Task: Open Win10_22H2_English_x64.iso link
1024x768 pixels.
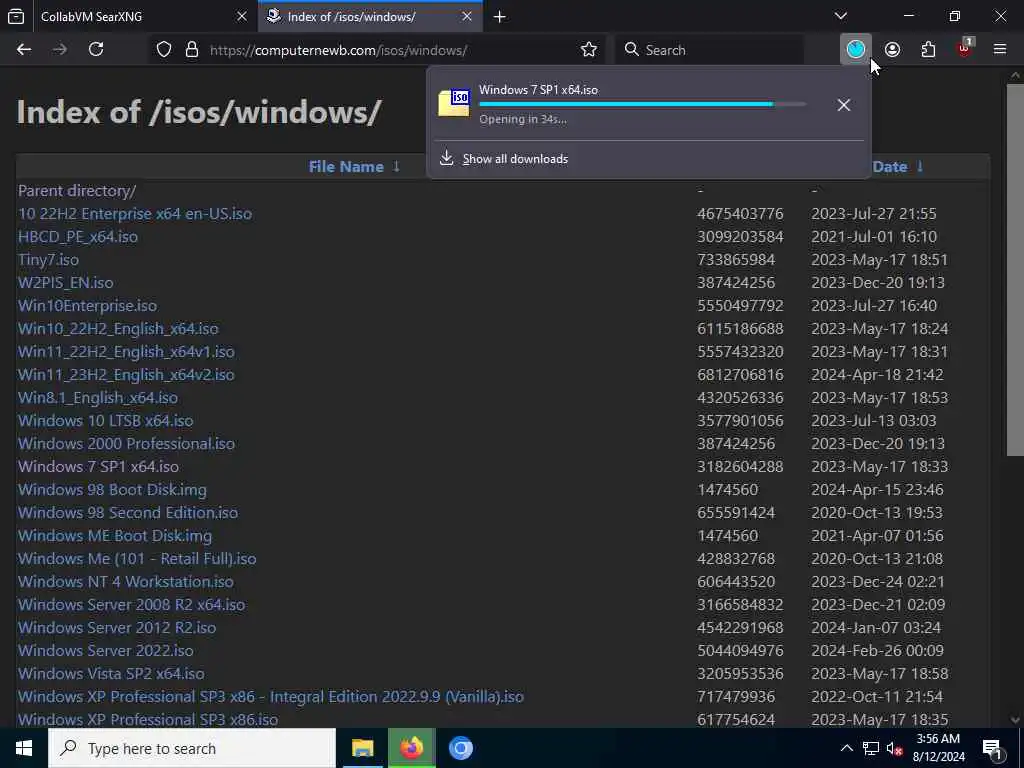Action: (x=118, y=328)
